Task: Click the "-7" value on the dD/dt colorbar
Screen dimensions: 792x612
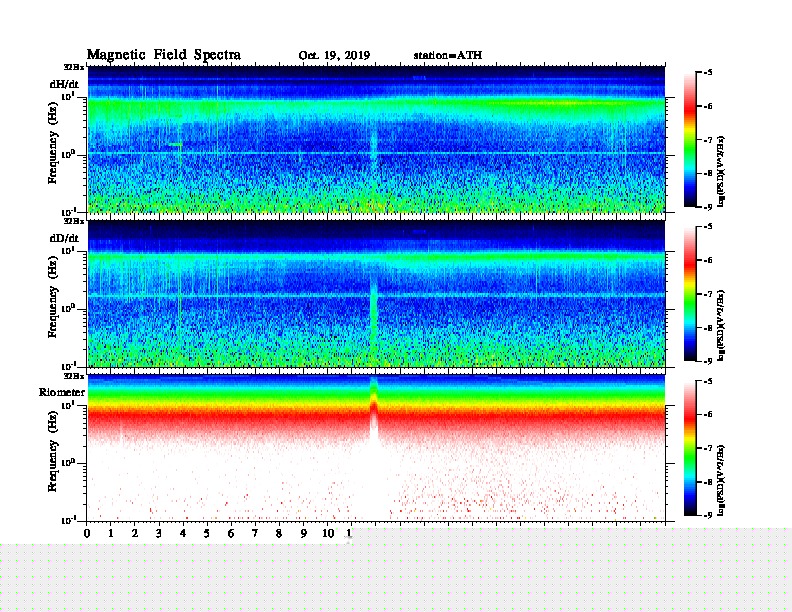Action: pyautogui.click(x=709, y=294)
